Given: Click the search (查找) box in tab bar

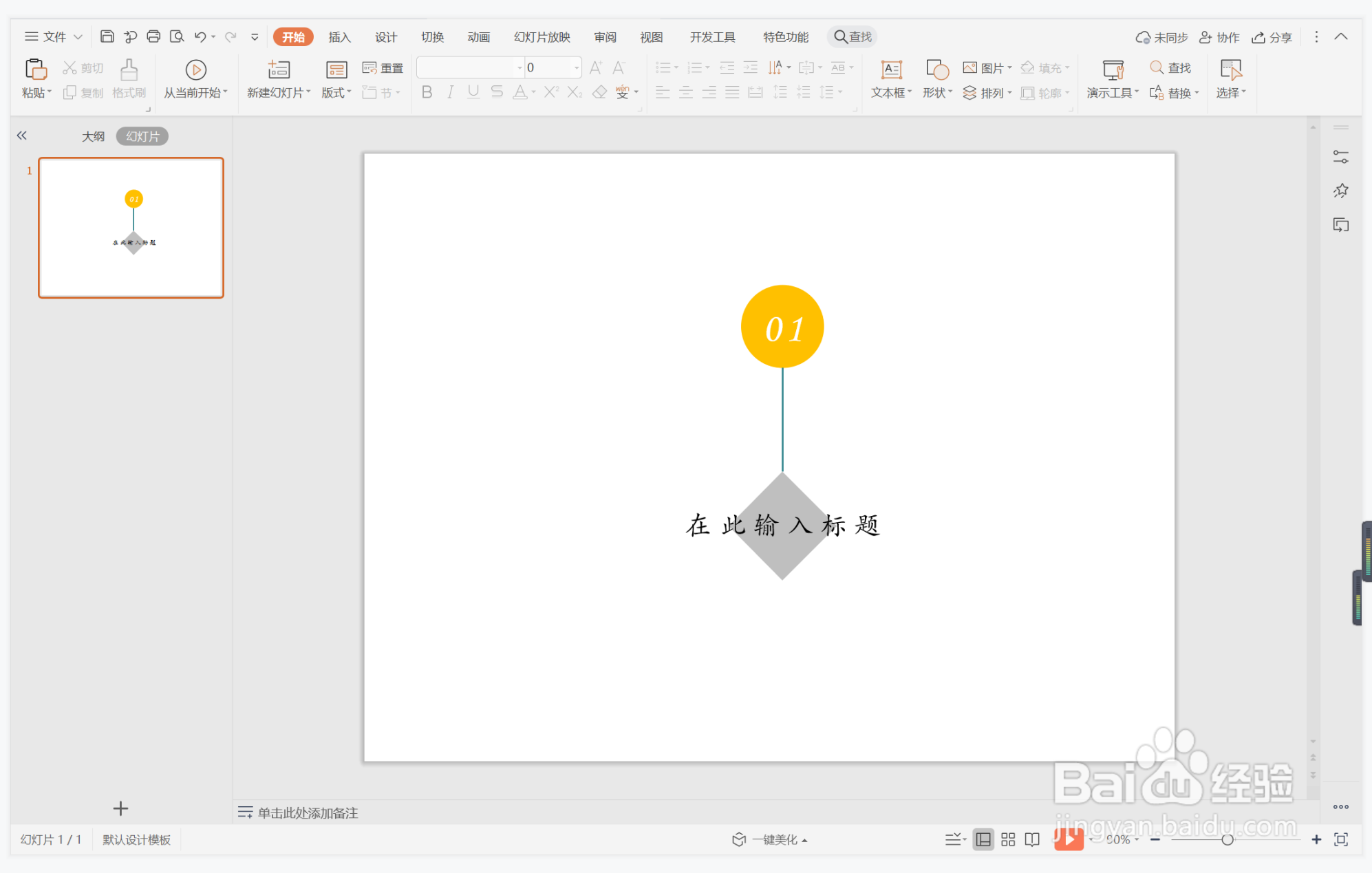Looking at the screenshot, I should tap(853, 37).
